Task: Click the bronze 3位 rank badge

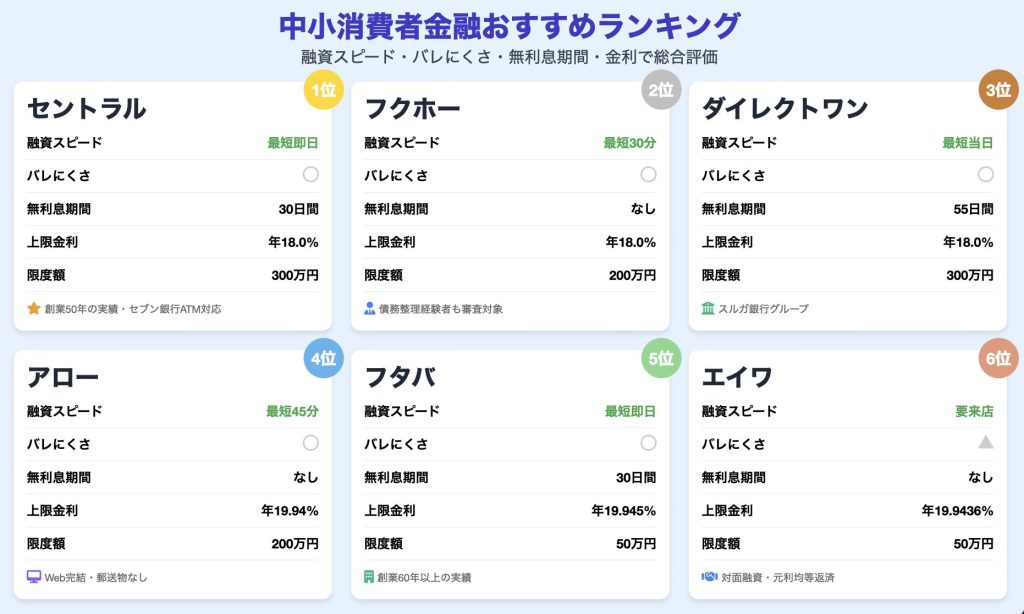Action: tap(999, 89)
